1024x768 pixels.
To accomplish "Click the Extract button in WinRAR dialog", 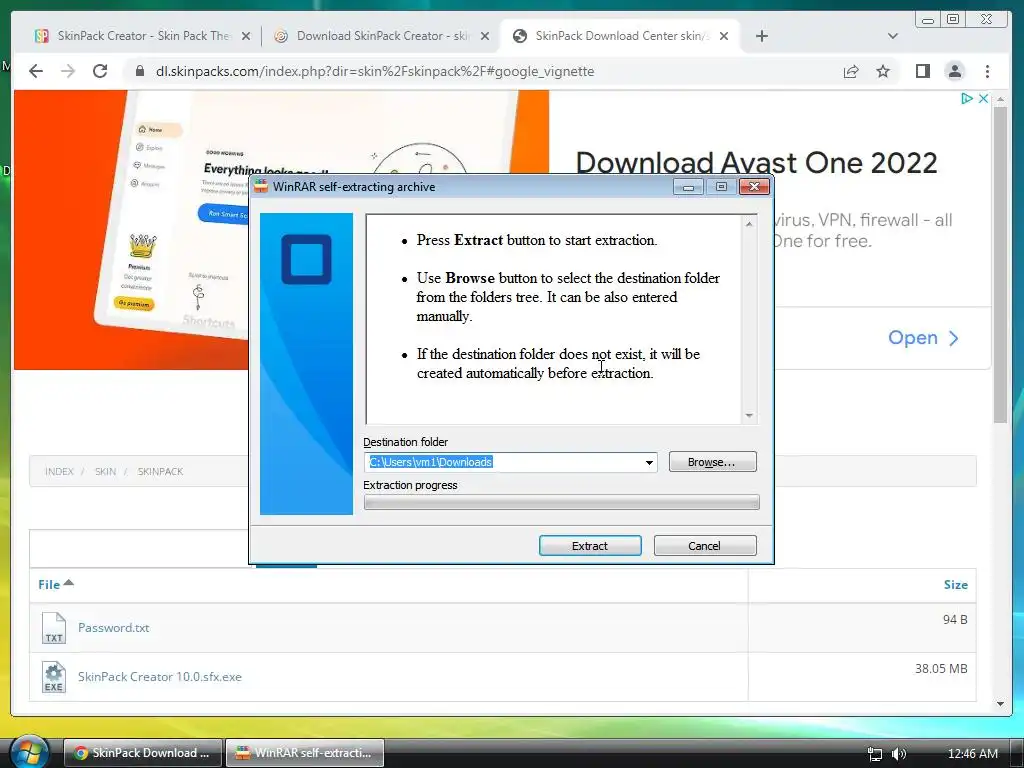I will (x=590, y=546).
